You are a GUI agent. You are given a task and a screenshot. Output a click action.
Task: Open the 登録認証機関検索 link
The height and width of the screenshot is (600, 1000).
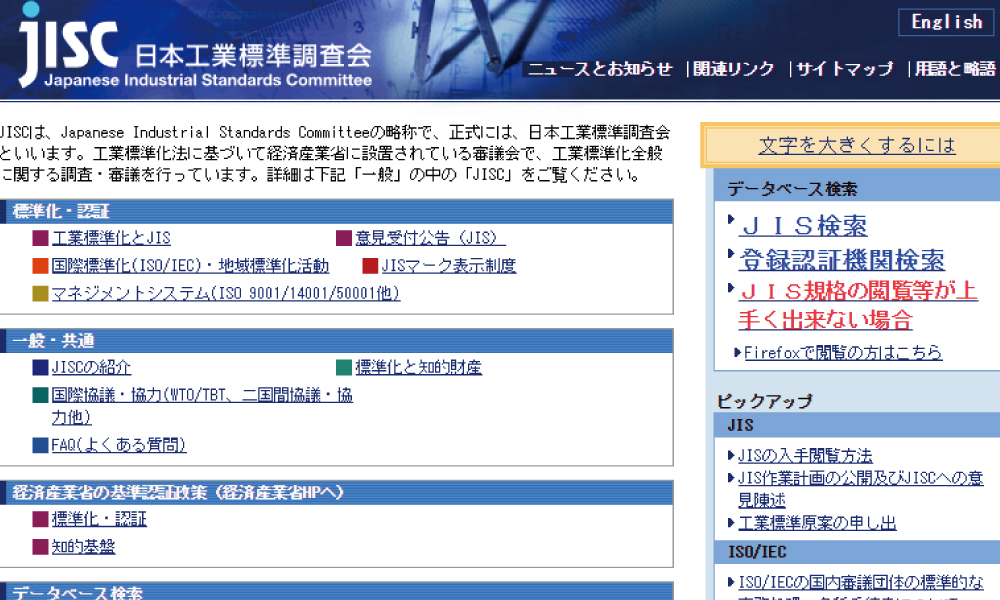pos(842,260)
